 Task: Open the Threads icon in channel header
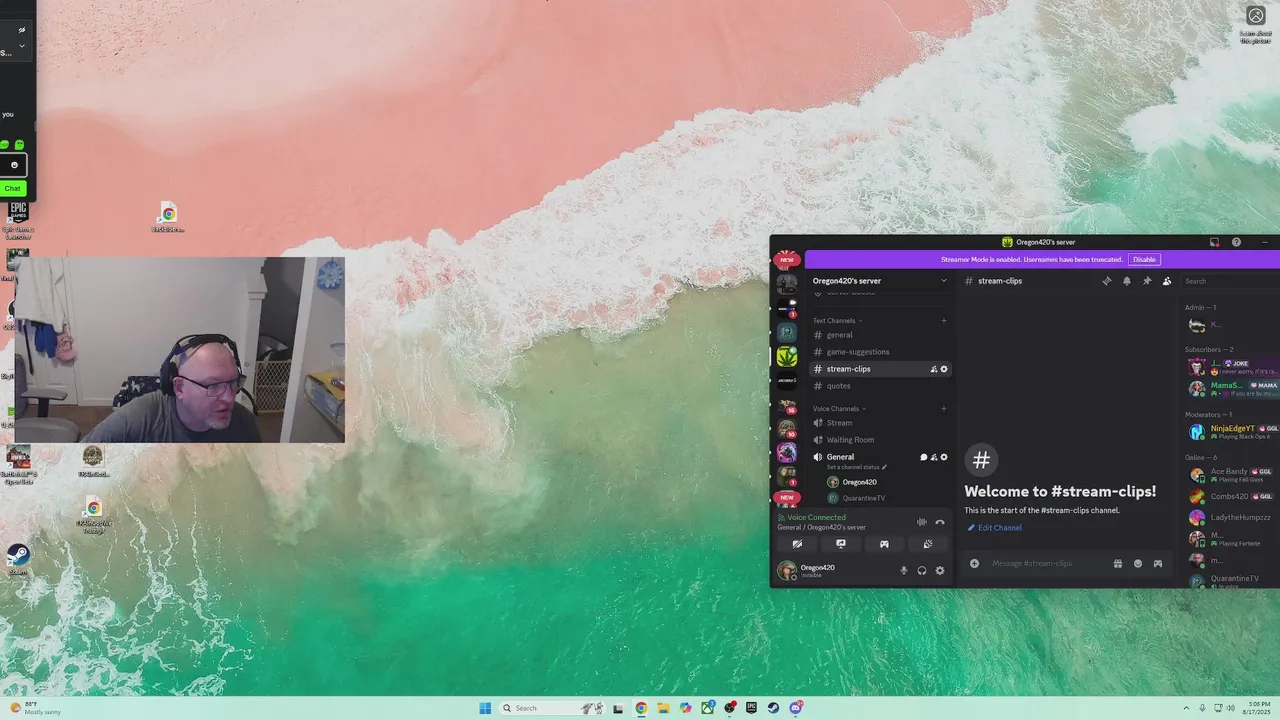[x=1107, y=281]
